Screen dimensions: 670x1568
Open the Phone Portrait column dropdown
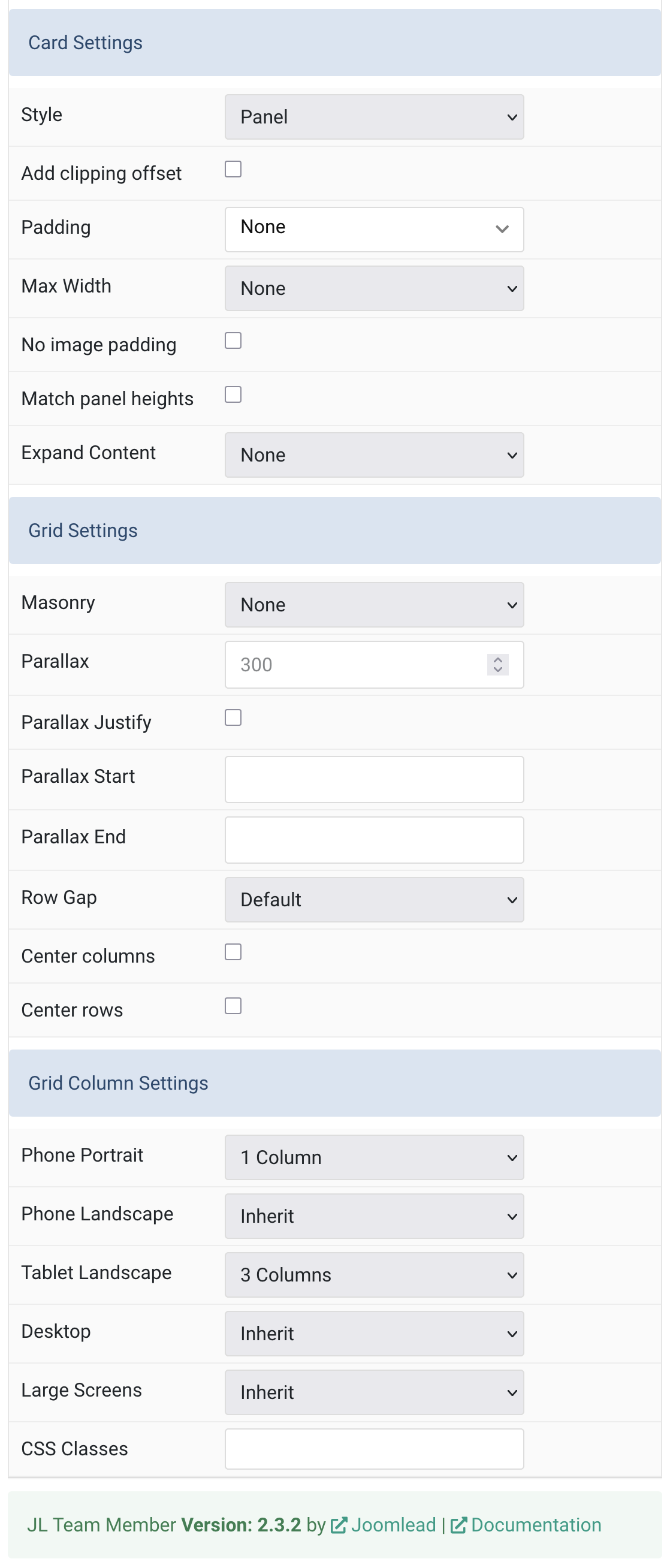(373, 1157)
